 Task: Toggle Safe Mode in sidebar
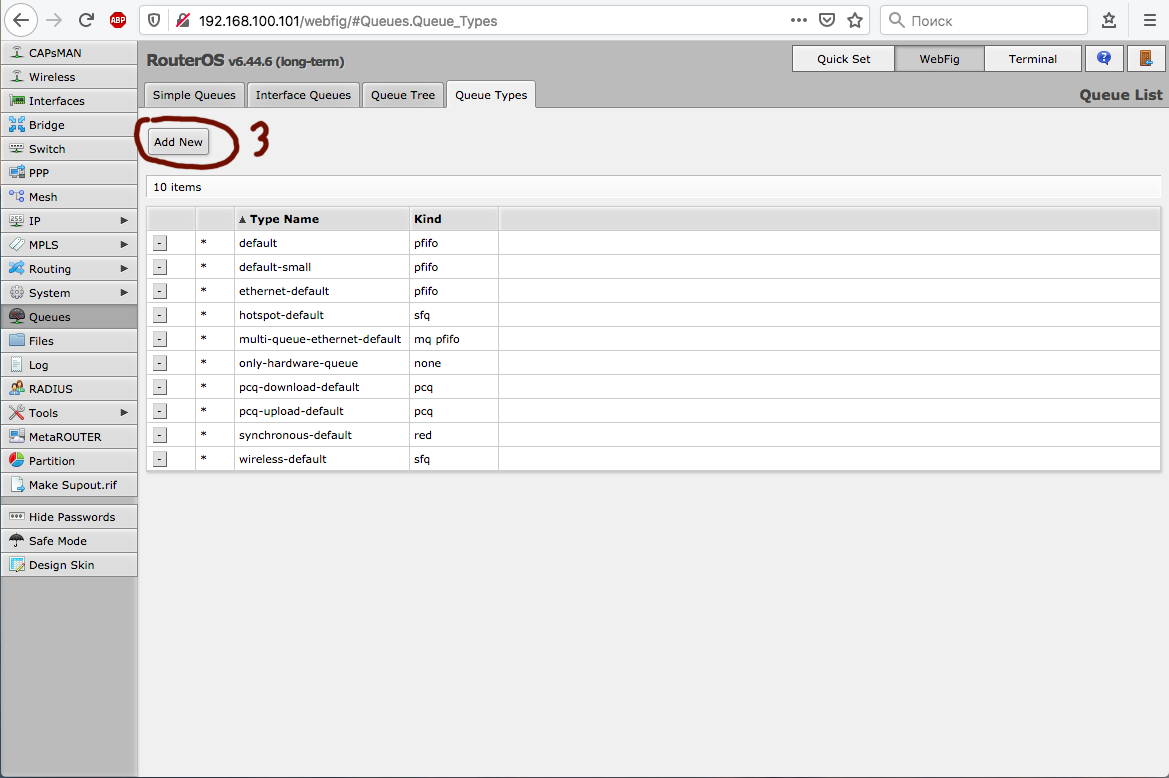point(69,541)
